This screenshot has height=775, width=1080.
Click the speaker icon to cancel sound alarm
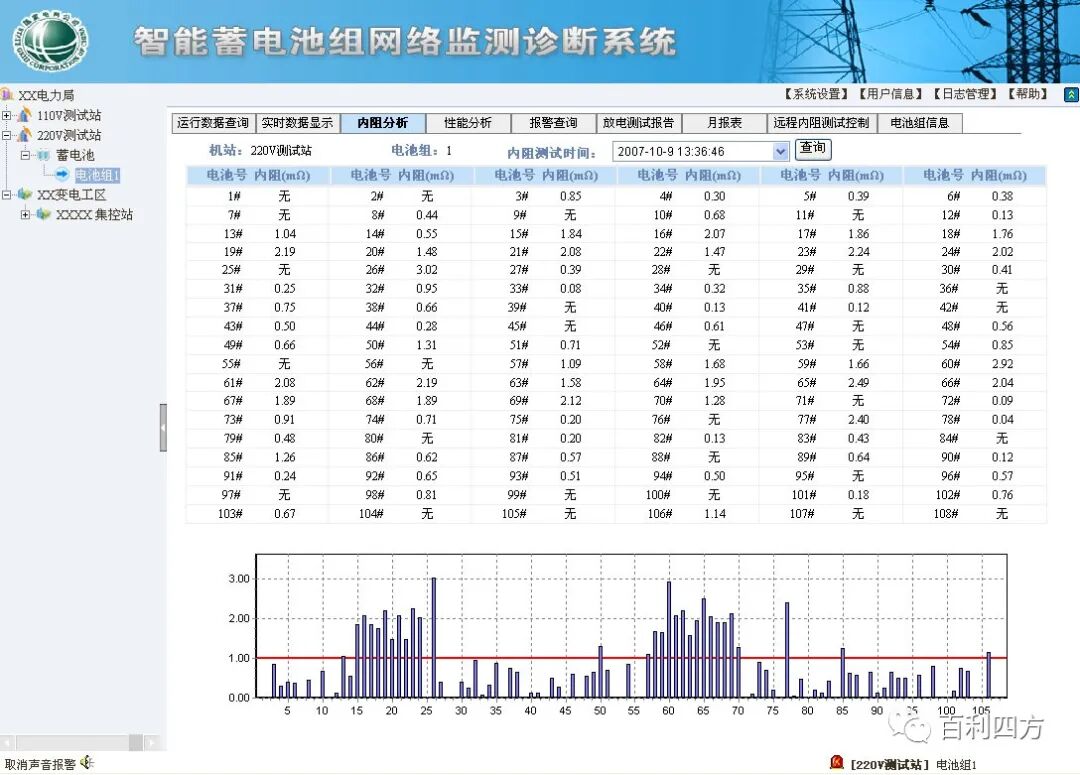pos(87,762)
